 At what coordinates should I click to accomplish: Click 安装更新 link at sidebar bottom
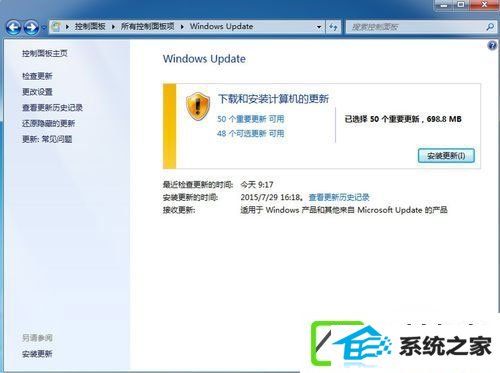[x=37, y=354]
